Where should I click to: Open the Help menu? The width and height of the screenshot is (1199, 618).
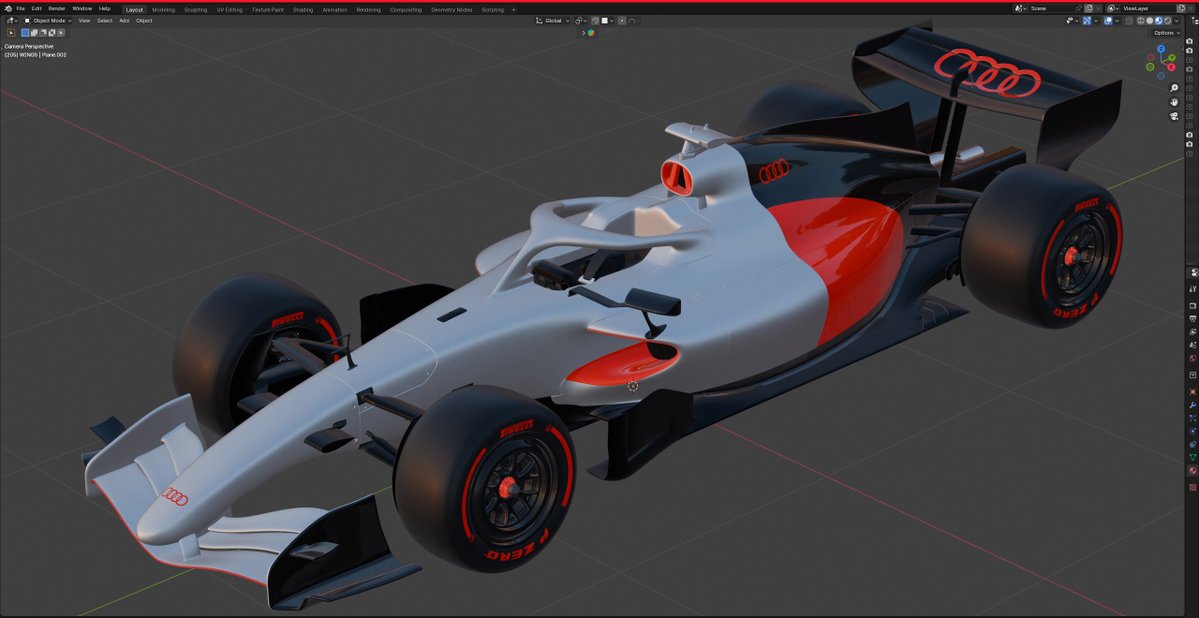105,8
